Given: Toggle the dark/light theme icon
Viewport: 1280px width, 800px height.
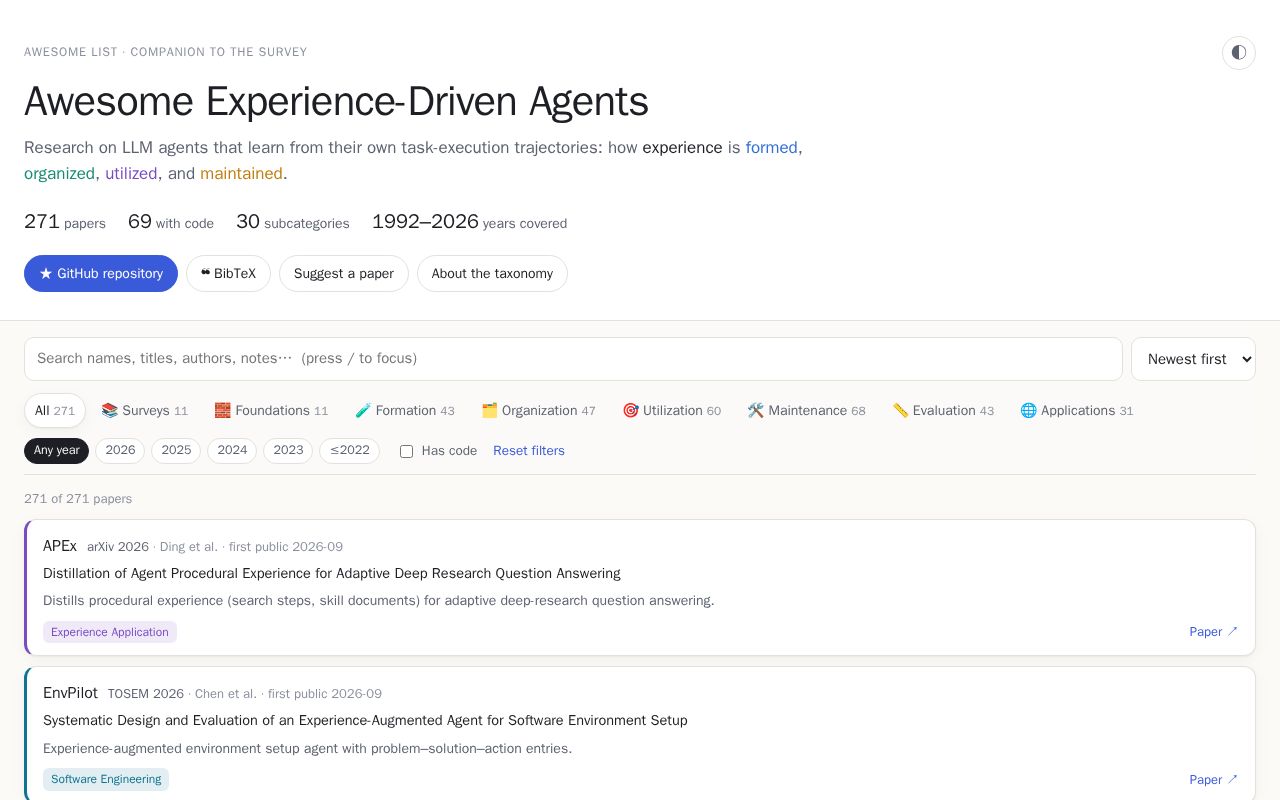Looking at the screenshot, I should point(1238,53).
